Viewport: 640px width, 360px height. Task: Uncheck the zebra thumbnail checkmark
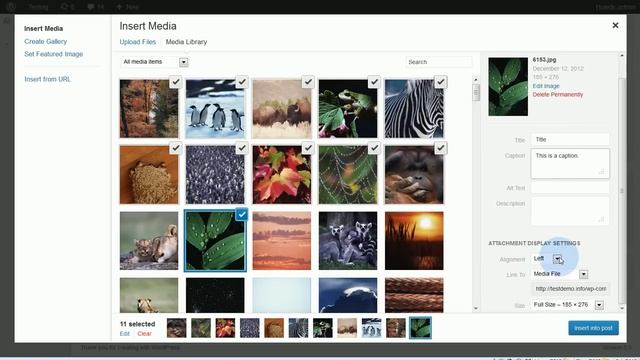click(440, 82)
